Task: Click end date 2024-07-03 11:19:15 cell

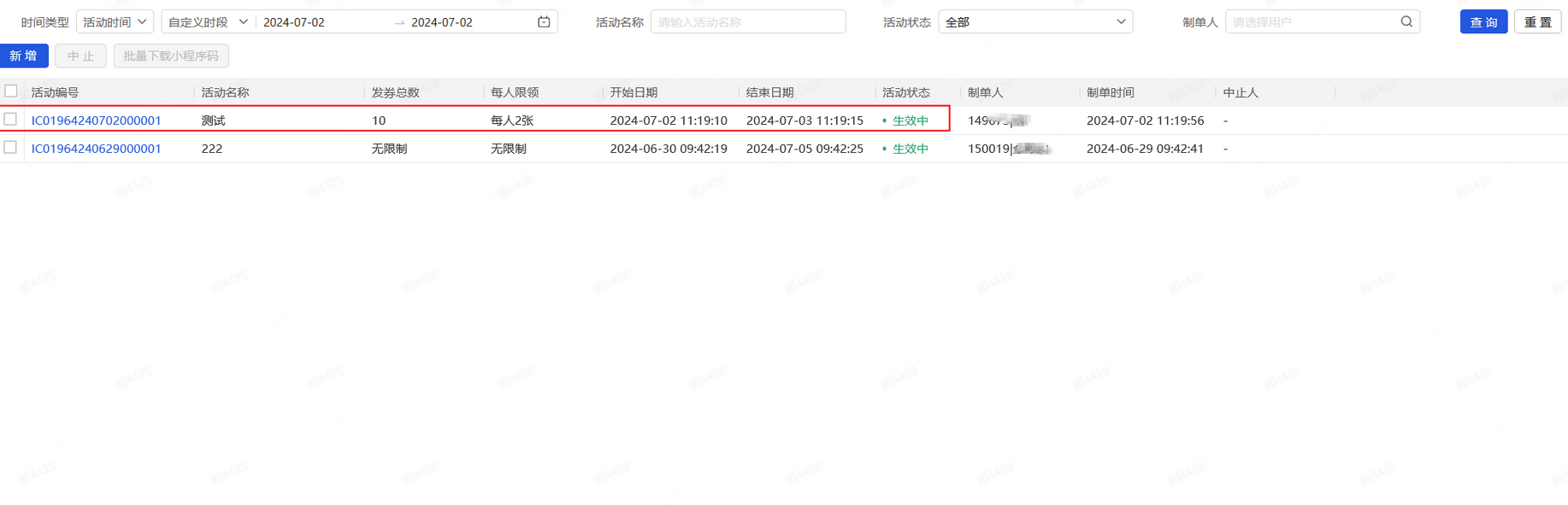Action: coord(805,120)
